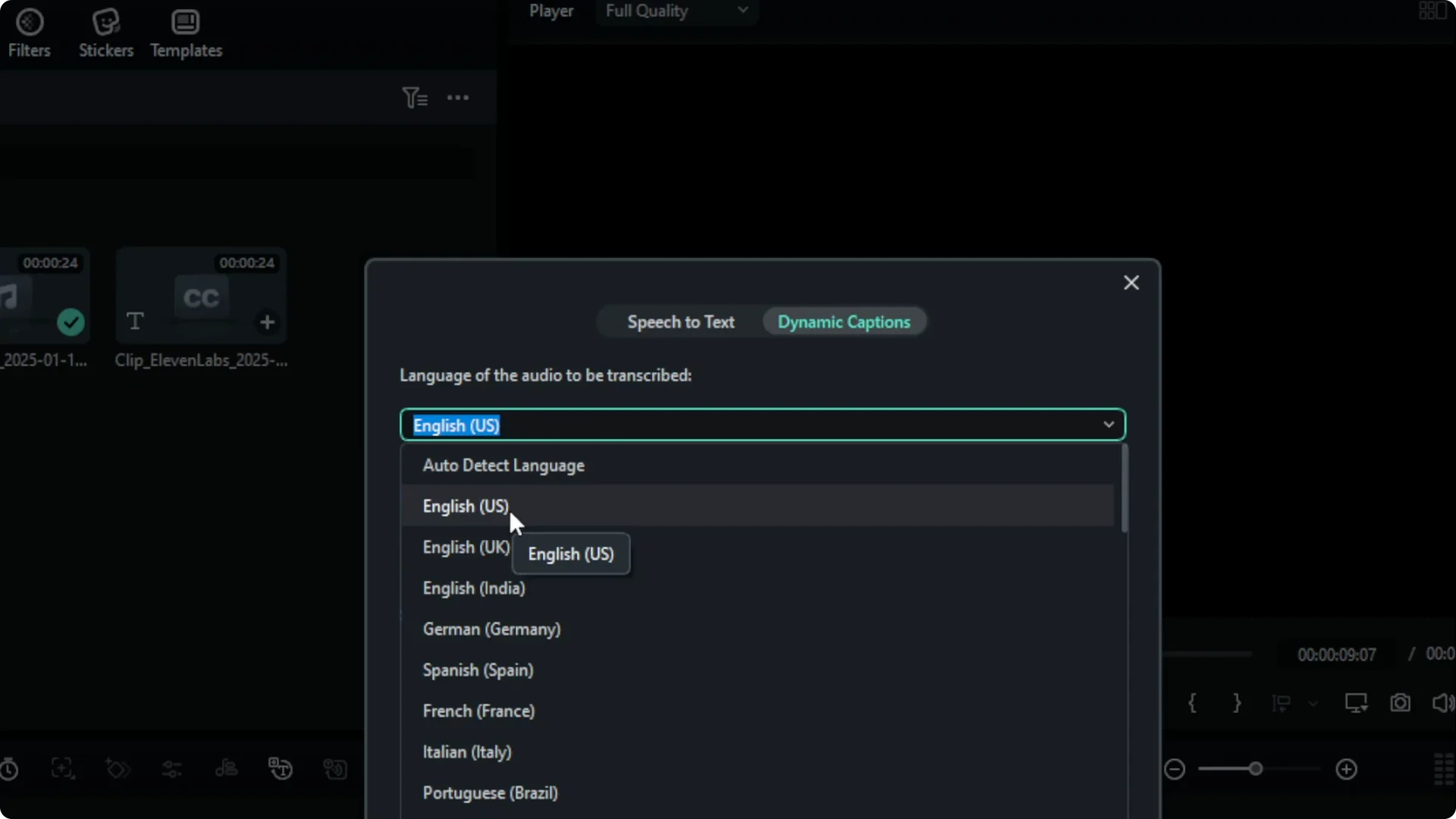Click the text-to-speech toolbar icon
1456x819 pixels.
point(335,769)
